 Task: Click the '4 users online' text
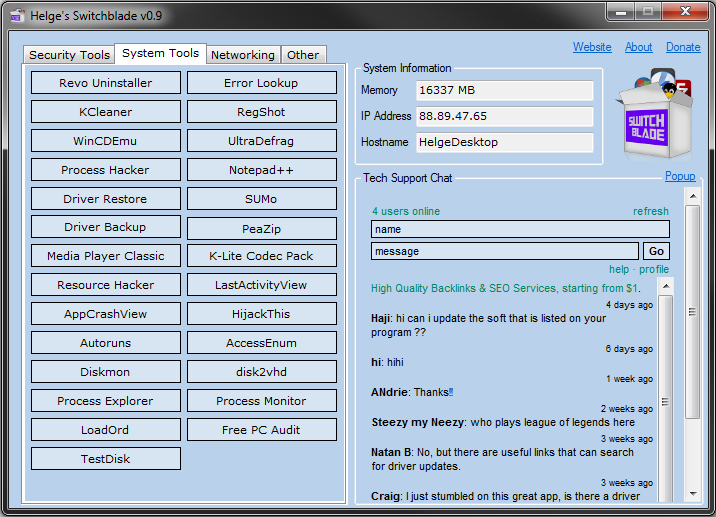click(x=406, y=211)
